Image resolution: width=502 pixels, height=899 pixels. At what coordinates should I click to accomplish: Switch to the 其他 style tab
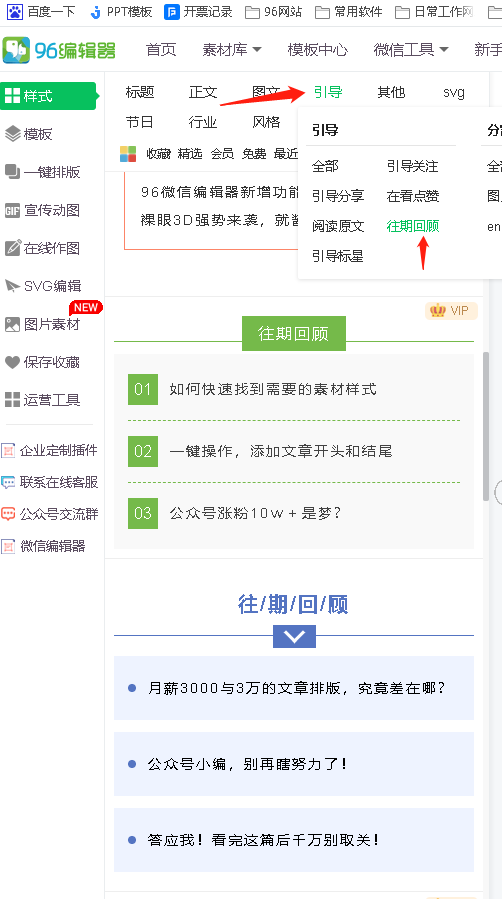(391, 92)
